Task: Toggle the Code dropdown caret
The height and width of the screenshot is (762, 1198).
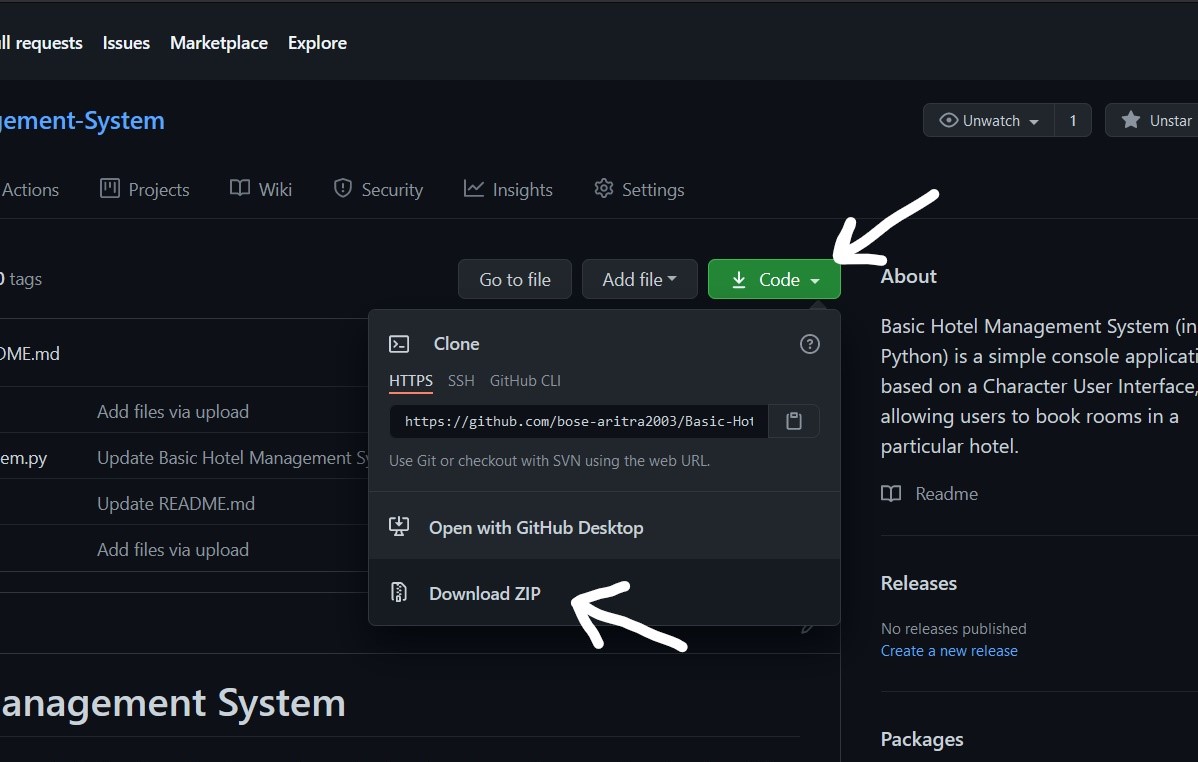Action: [815, 280]
